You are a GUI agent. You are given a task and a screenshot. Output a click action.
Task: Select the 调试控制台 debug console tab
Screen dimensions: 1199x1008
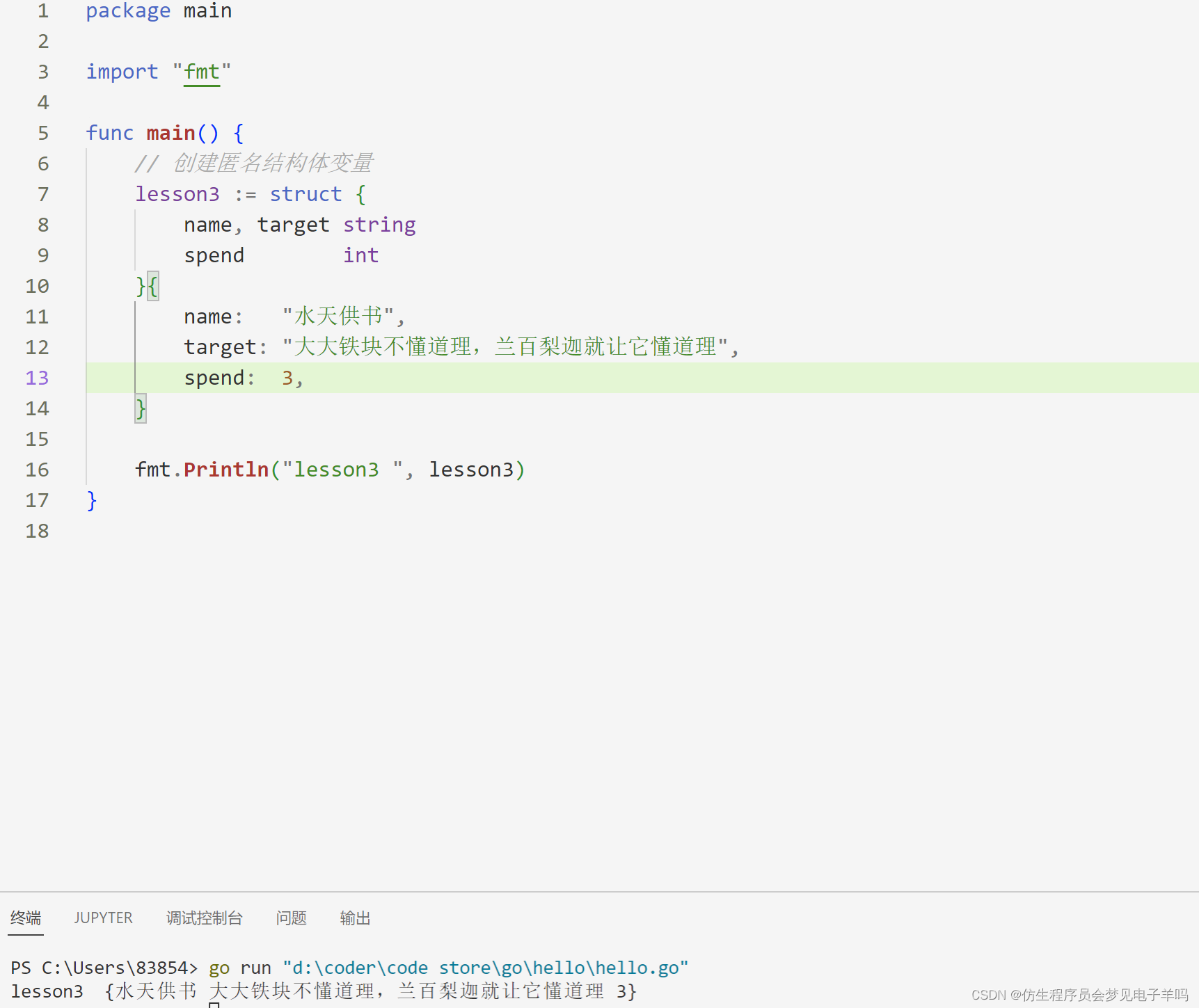coord(204,918)
